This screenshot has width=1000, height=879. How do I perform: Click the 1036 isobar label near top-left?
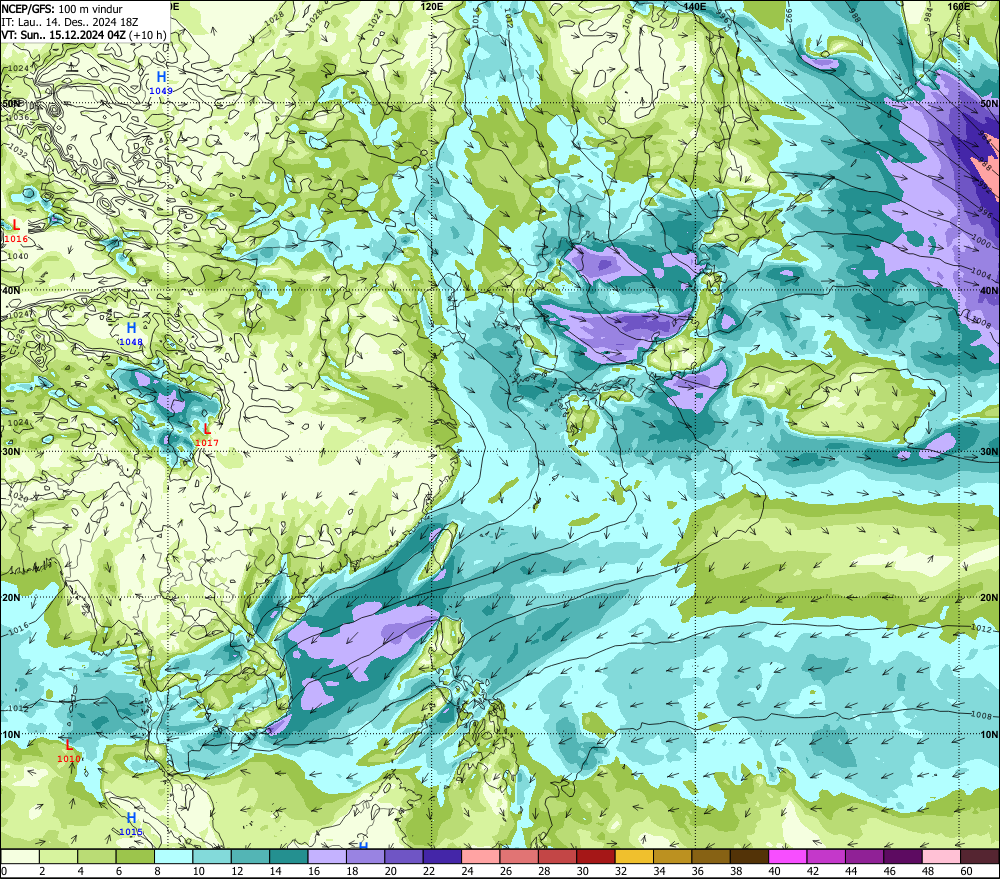point(18,117)
